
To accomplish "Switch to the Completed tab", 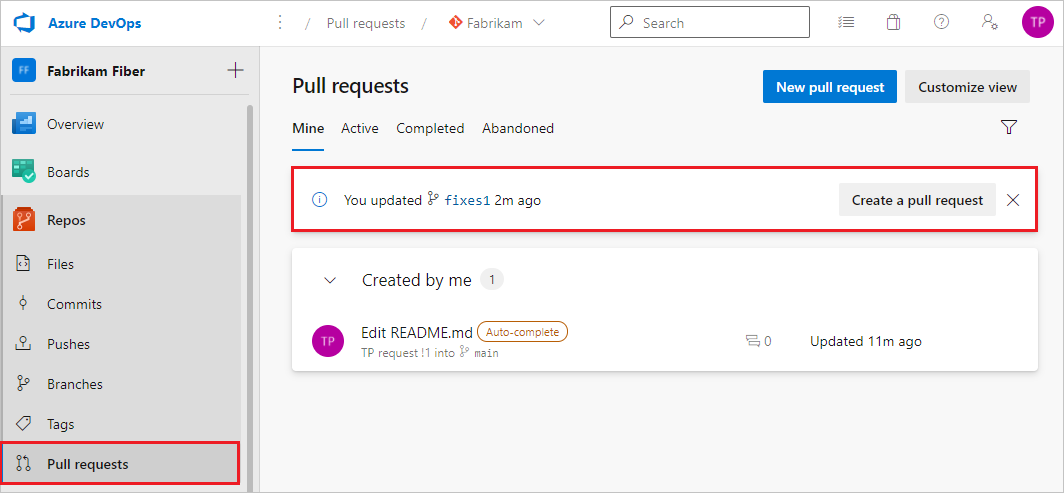I will (x=430, y=128).
